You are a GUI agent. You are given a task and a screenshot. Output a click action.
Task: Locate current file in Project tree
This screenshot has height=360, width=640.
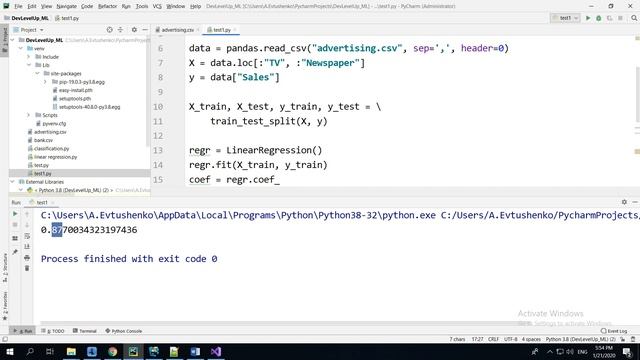coord(109,30)
